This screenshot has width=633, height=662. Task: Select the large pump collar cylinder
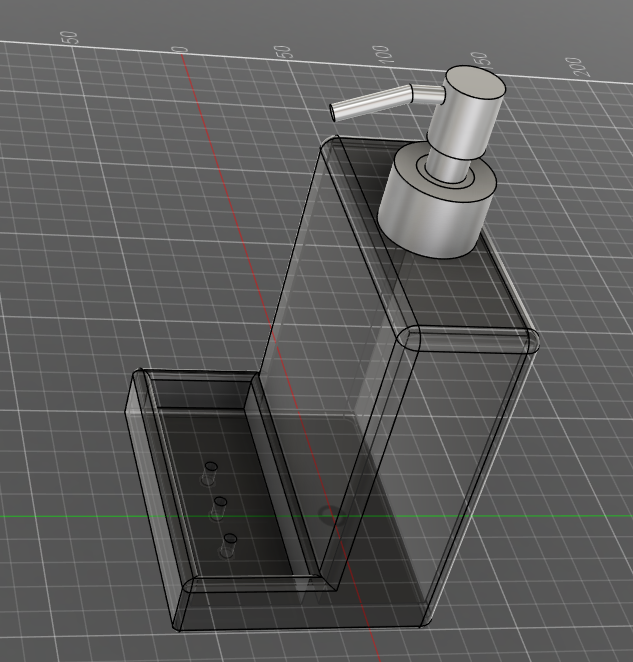pyautogui.click(x=437, y=200)
